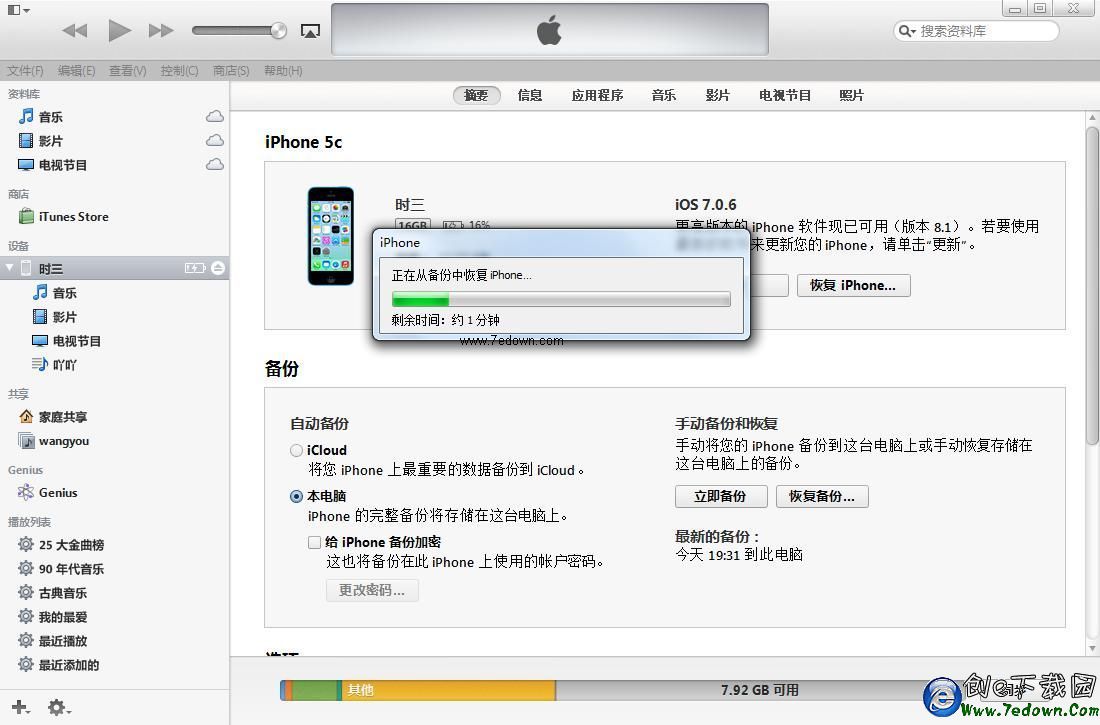The image size is (1100, 725).
Task: Open the 家庭共享 home sharing item
Action: [x=62, y=417]
